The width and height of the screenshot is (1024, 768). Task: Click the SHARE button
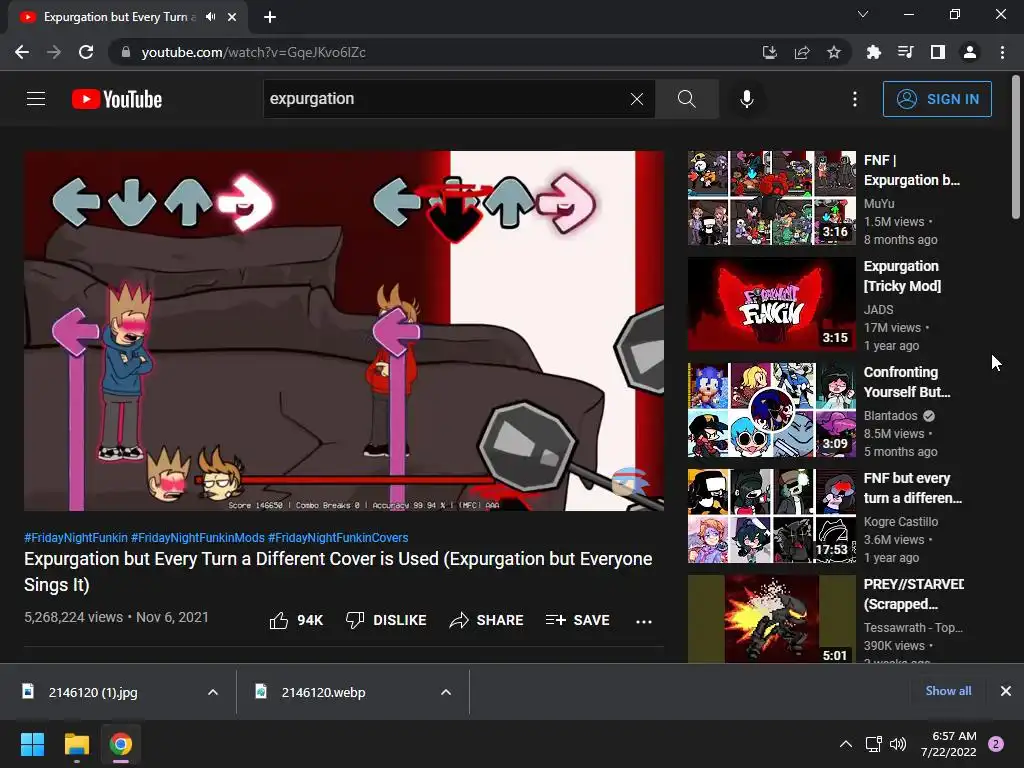tap(487, 620)
